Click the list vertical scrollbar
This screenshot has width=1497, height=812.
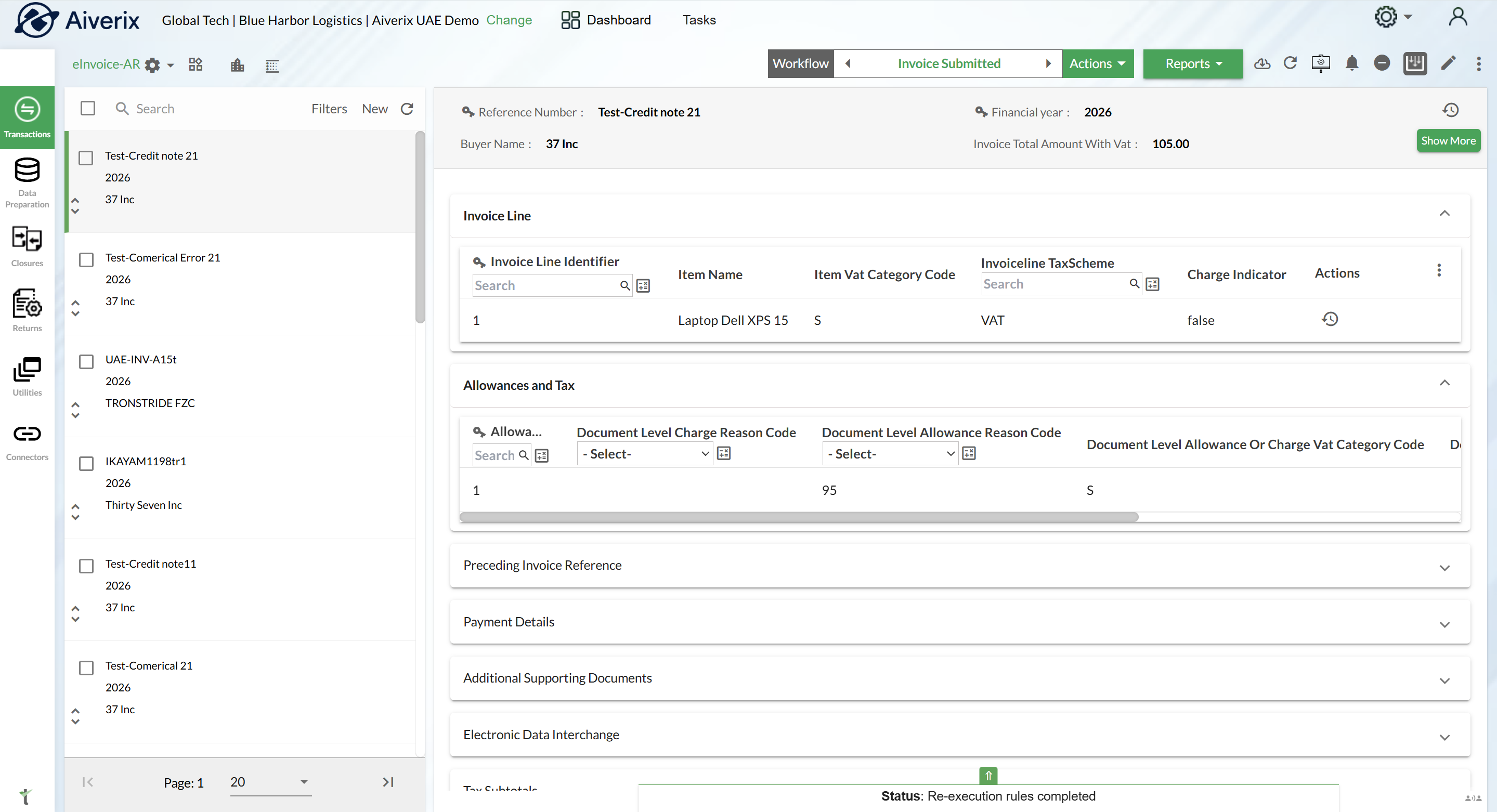click(420, 227)
